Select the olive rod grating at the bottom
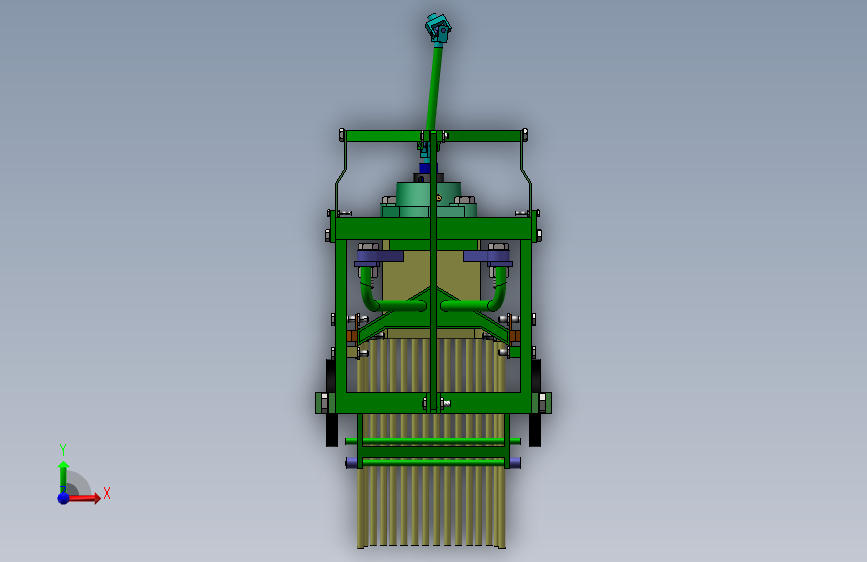The width and height of the screenshot is (867, 562). pyautogui.click(x=431, y=506)
